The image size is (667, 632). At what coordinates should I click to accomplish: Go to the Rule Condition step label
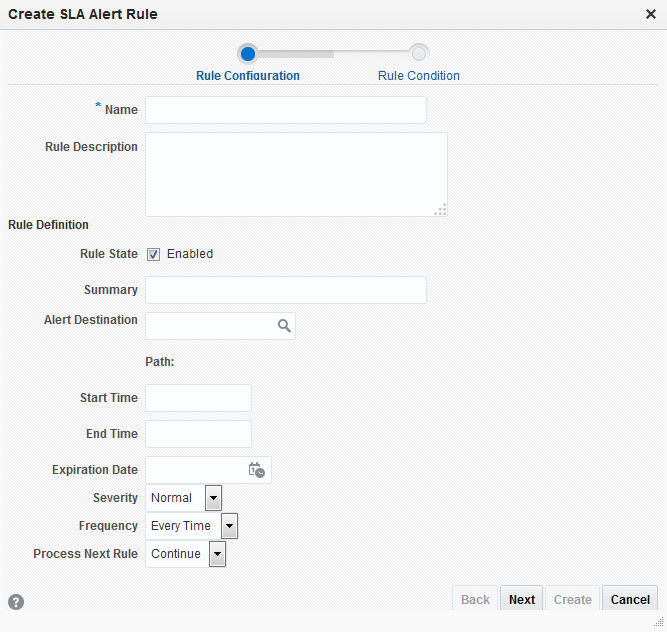pyautogui.click(x=419, y=76)
